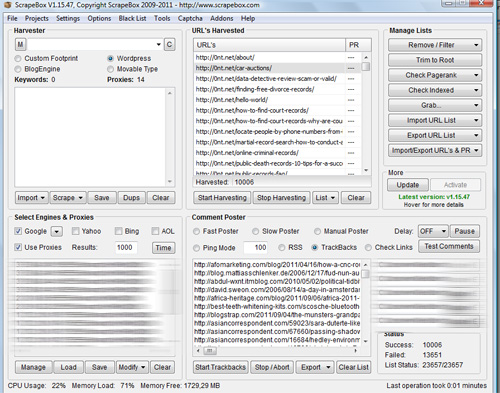
Task: Click the M button beside footprint box
Action: (20, 45)
